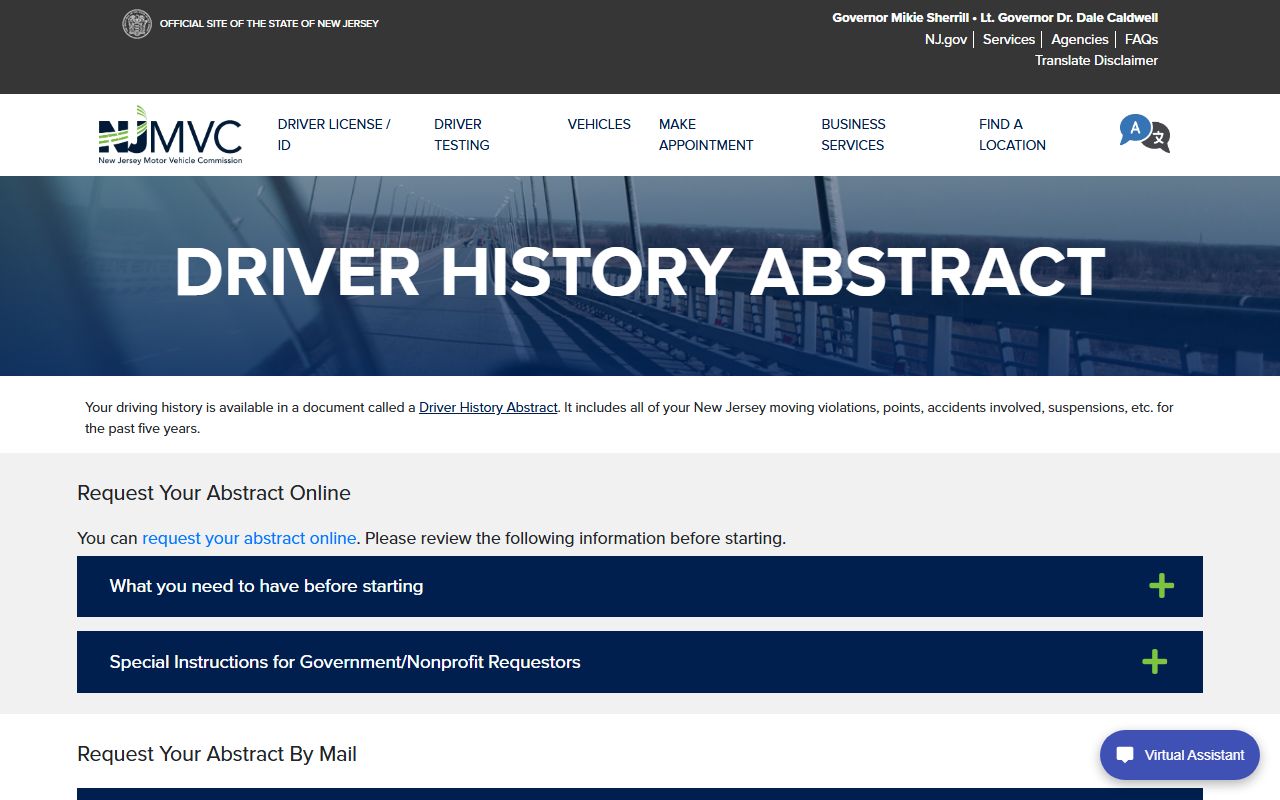Open the Driver License / ID menu
Image resolution: width=1280 pixels, height=800 pixels.
(x=334, y=134)
